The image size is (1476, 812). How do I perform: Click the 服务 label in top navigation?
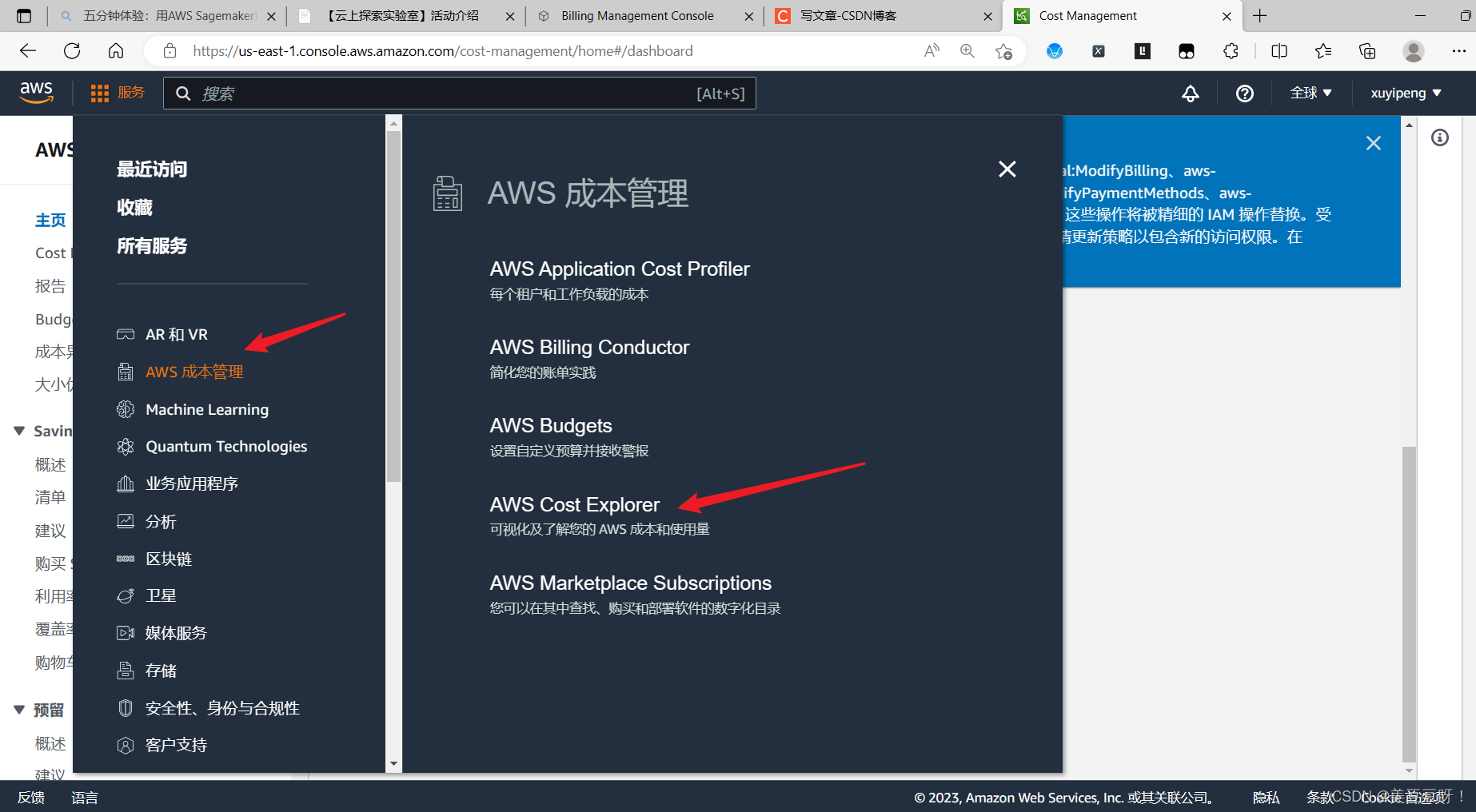[131, 93]
